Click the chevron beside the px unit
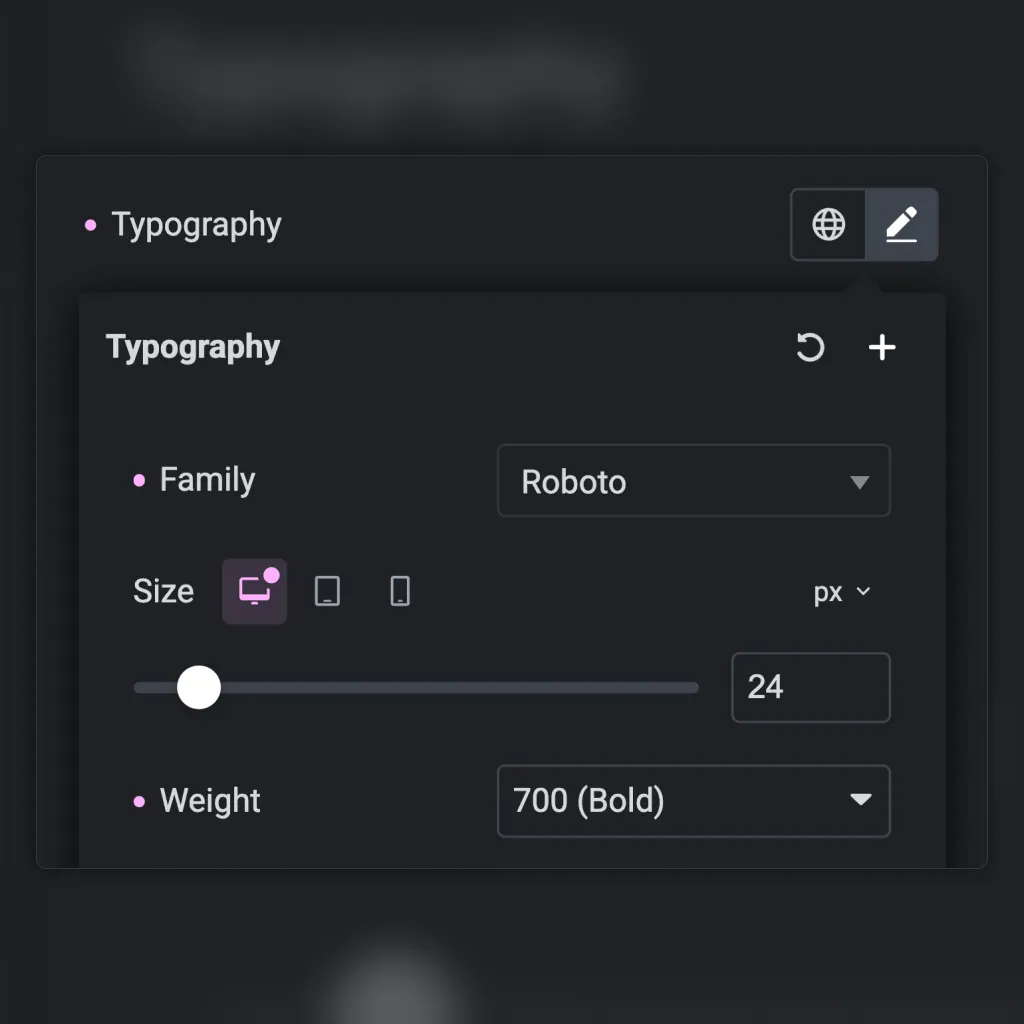This screenshot has height=1024, width=1024. 863,592
